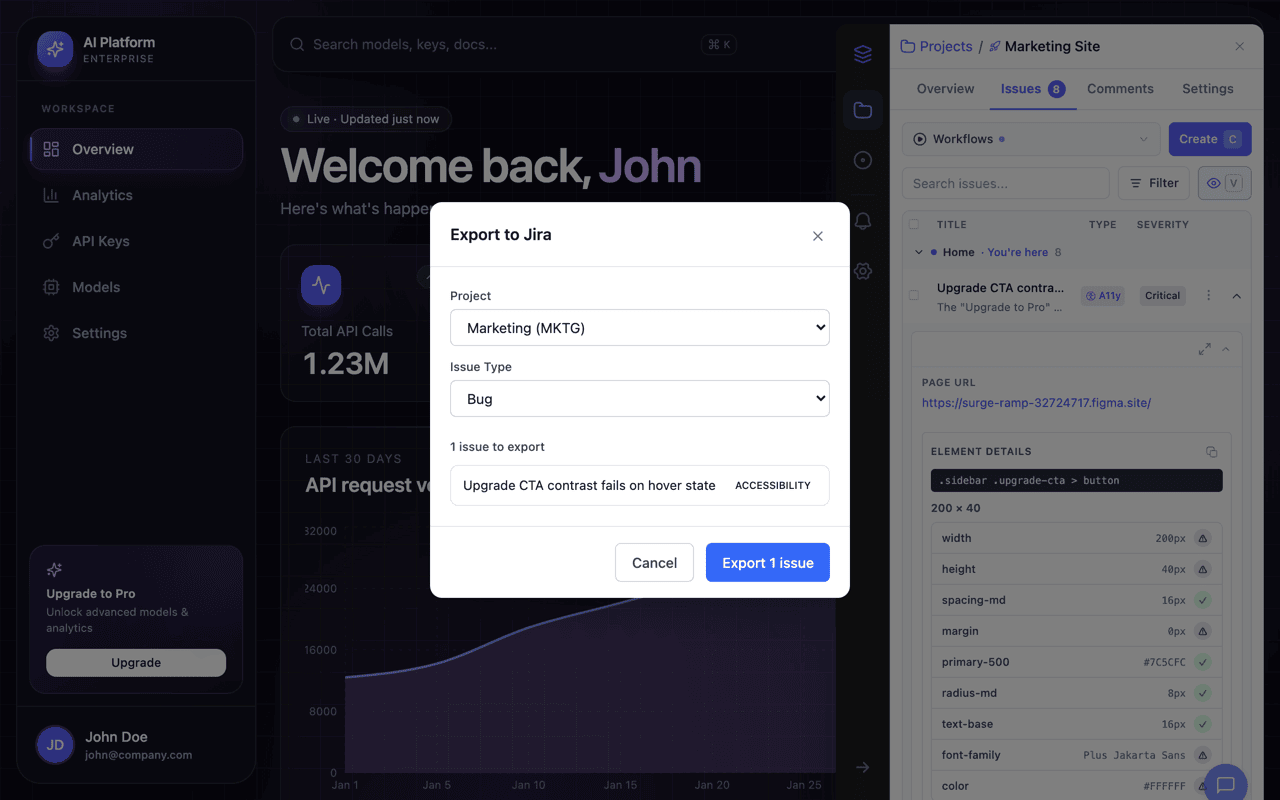The height and width of the screenshot is (800, 1280).
Task: Click the layers stack icon in the icon rail
Action: (x=863, y=55)
